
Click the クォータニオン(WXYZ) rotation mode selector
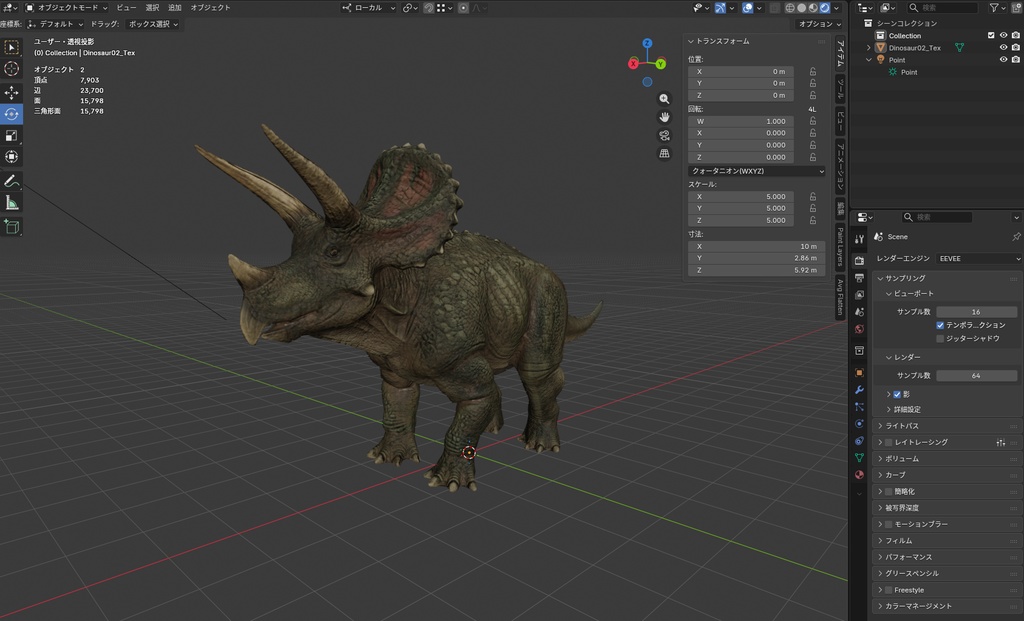click(755, 170)
